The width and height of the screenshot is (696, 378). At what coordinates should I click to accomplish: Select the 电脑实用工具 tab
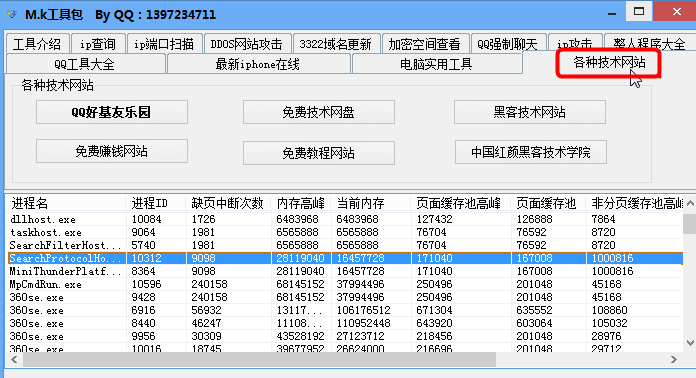click(x=437, y=64)
